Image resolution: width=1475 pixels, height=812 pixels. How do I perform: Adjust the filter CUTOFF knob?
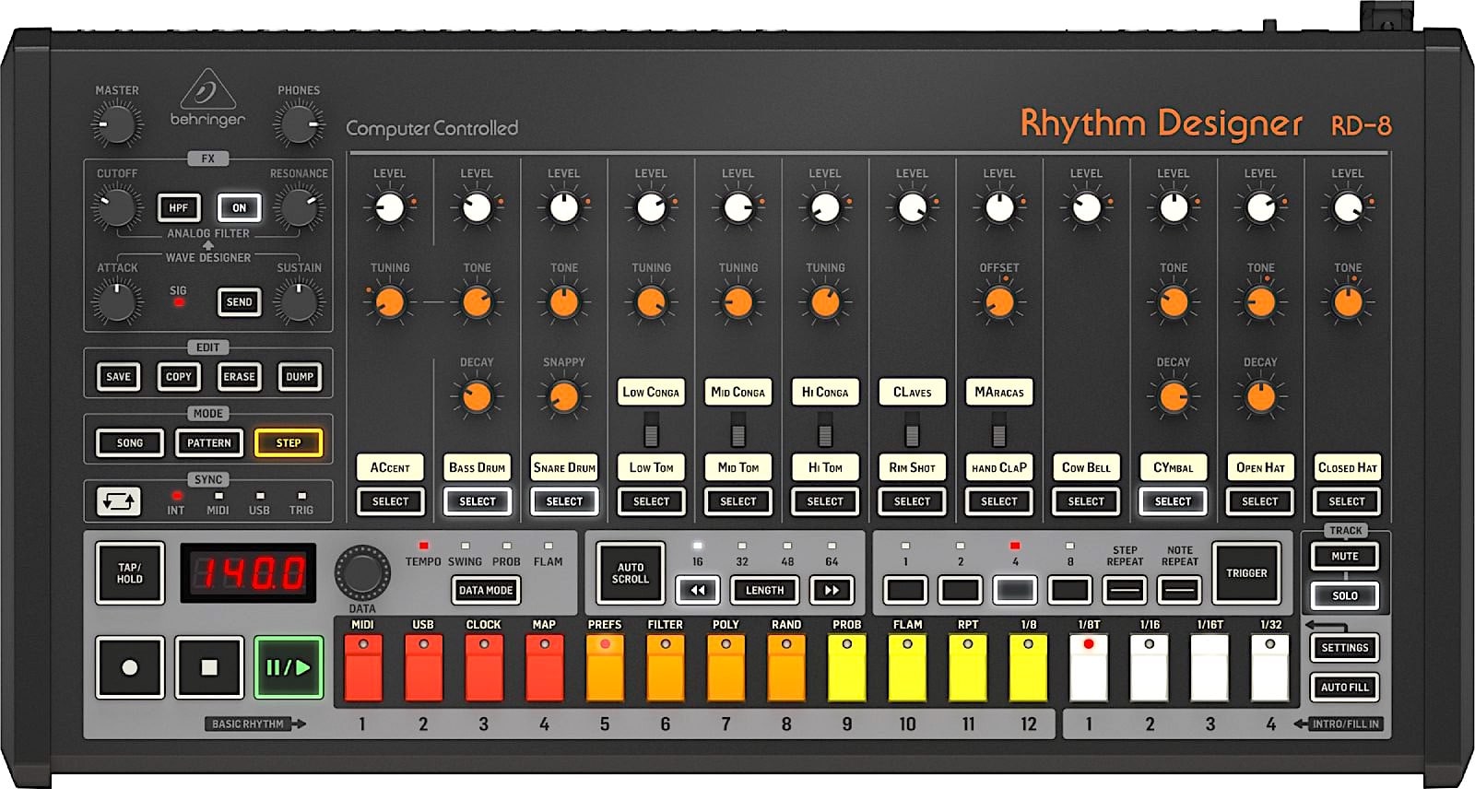click(116, 207)
